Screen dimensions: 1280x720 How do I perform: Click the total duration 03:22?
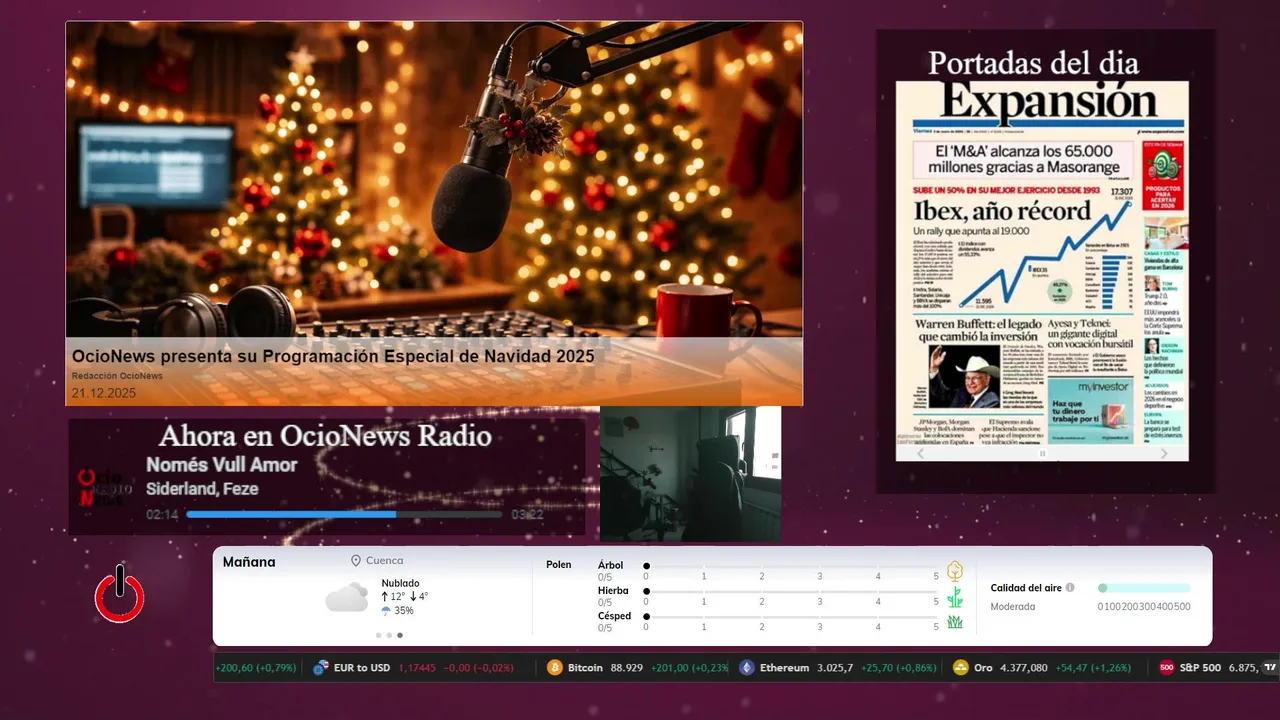click(x=527, y=515)
